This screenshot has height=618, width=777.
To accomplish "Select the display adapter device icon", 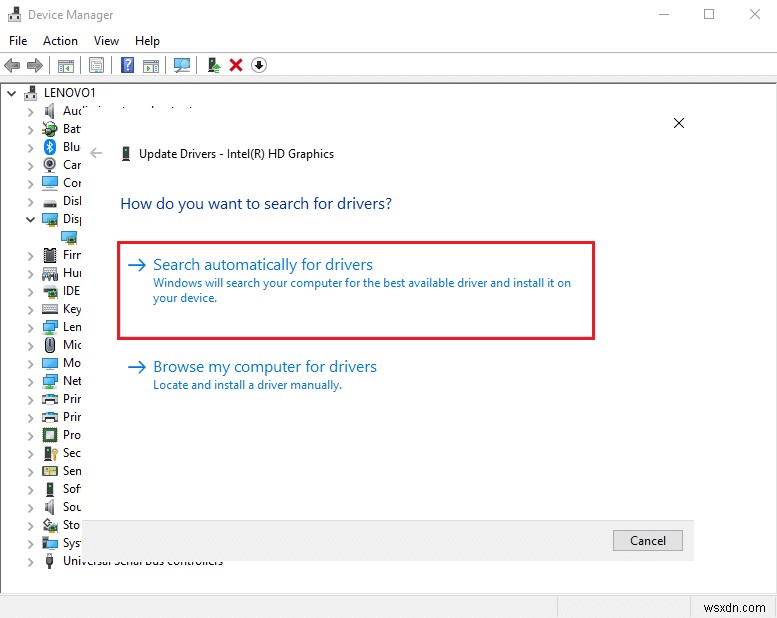I will (69, 237).
